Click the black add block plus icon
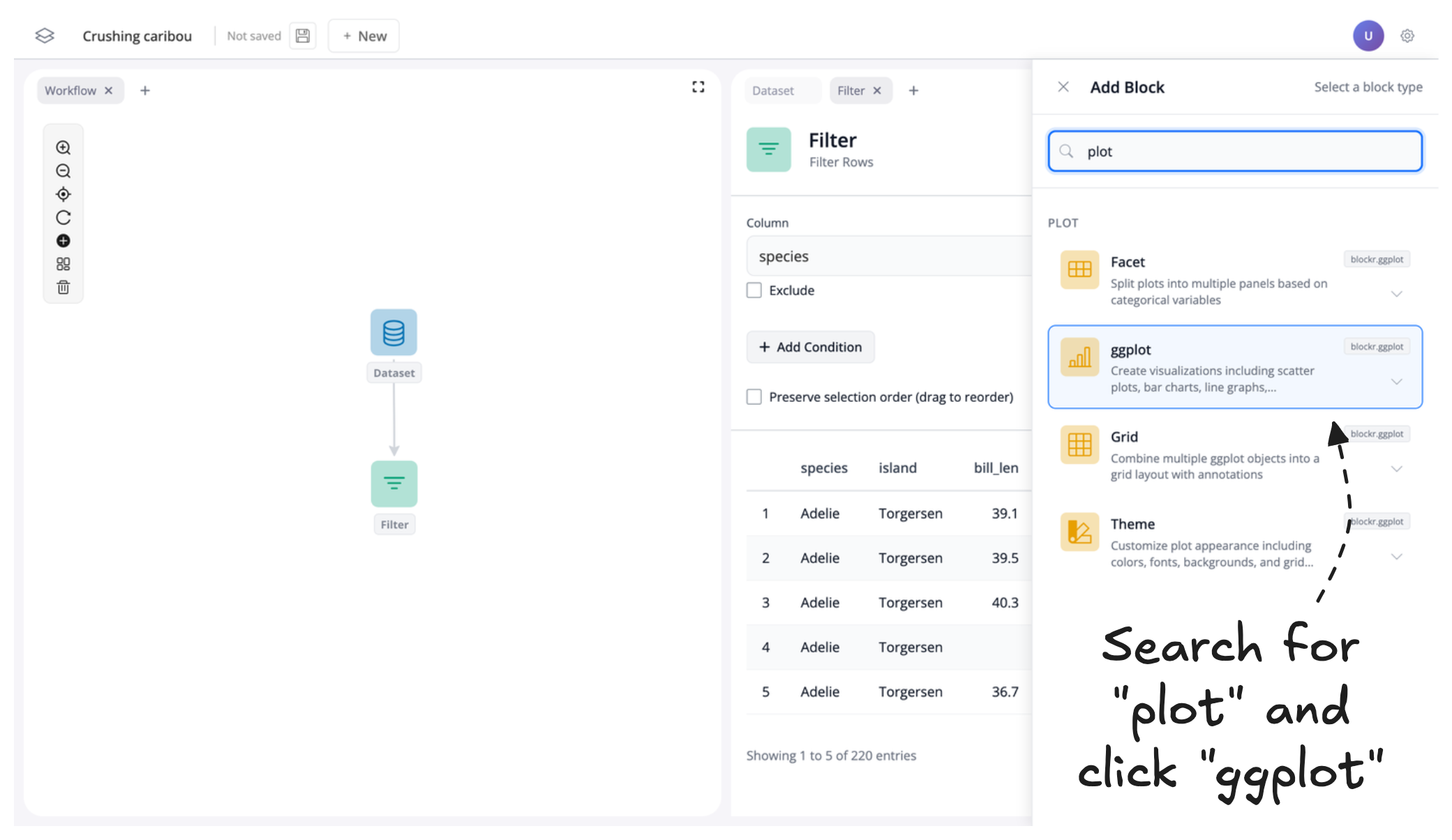This screenshot has width=1452, height=840. point(63,241)
